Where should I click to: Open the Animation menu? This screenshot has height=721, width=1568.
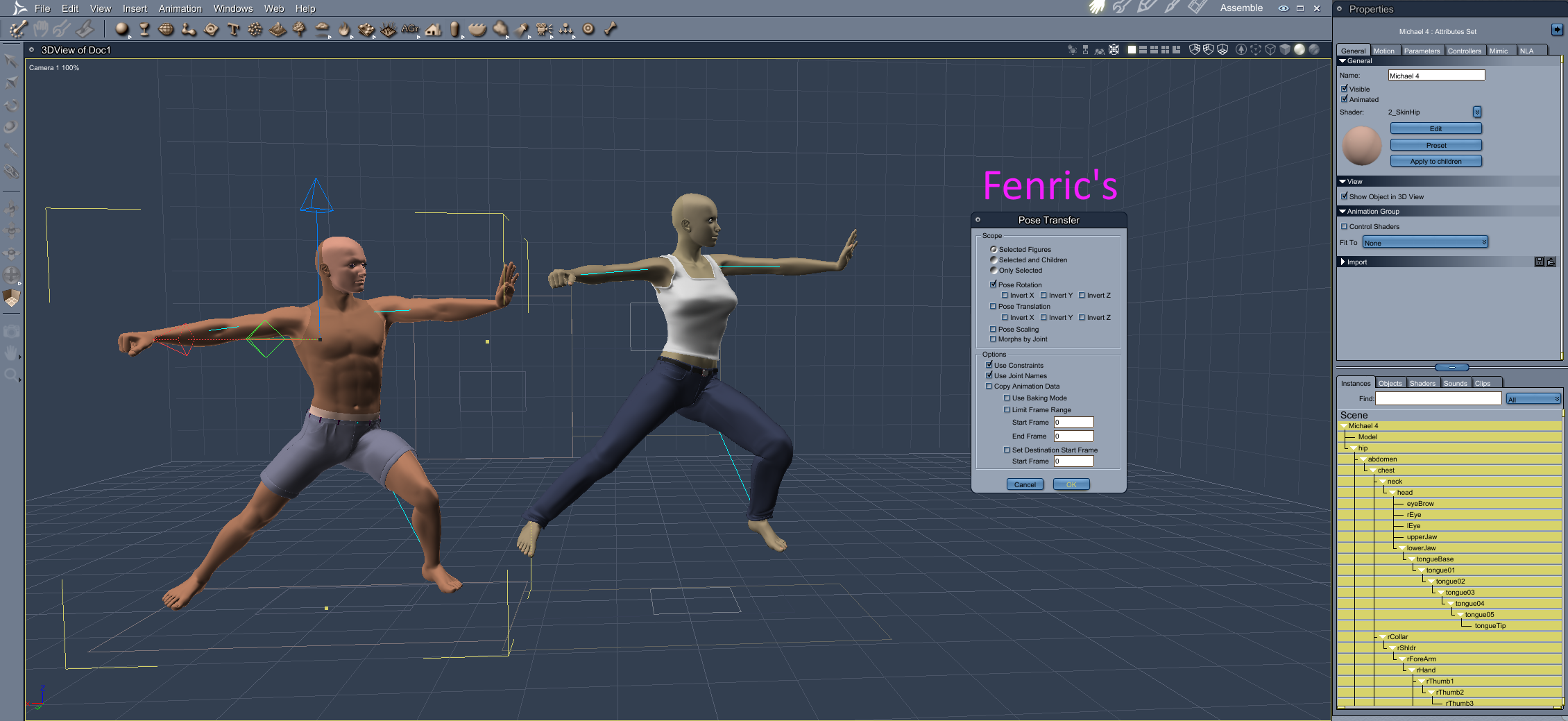coord(180,8)
